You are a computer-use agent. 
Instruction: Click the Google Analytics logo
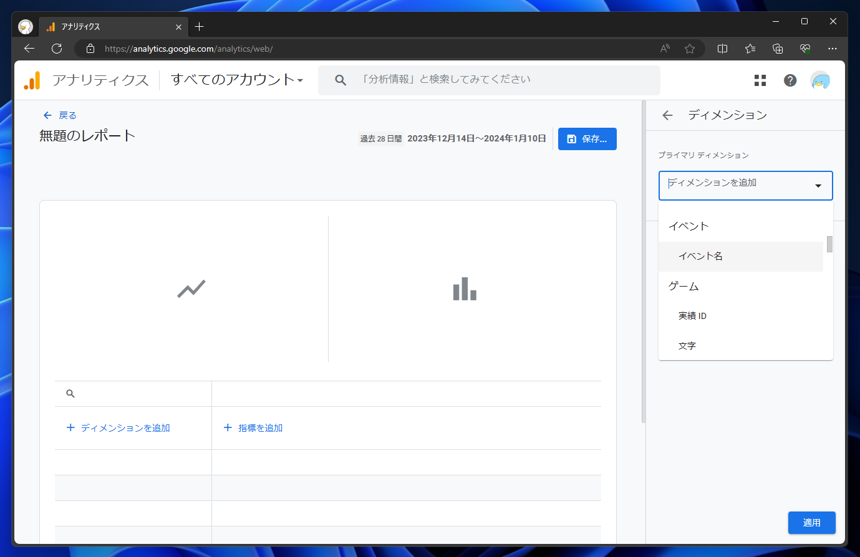point(32,81)
